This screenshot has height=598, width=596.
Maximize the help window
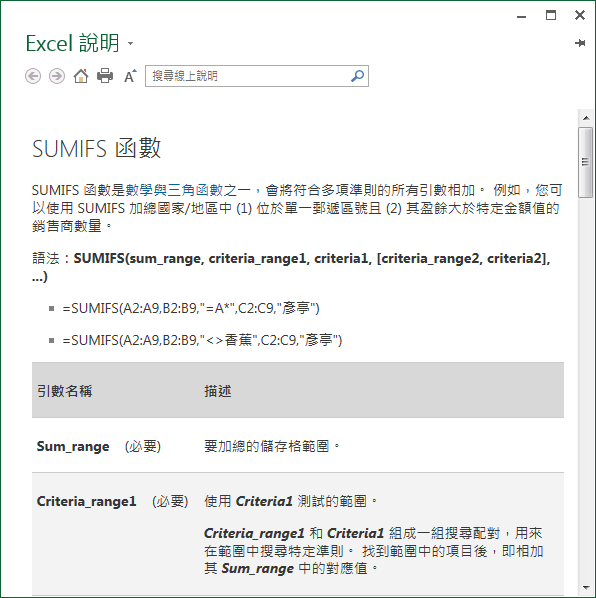click(551, 16)
